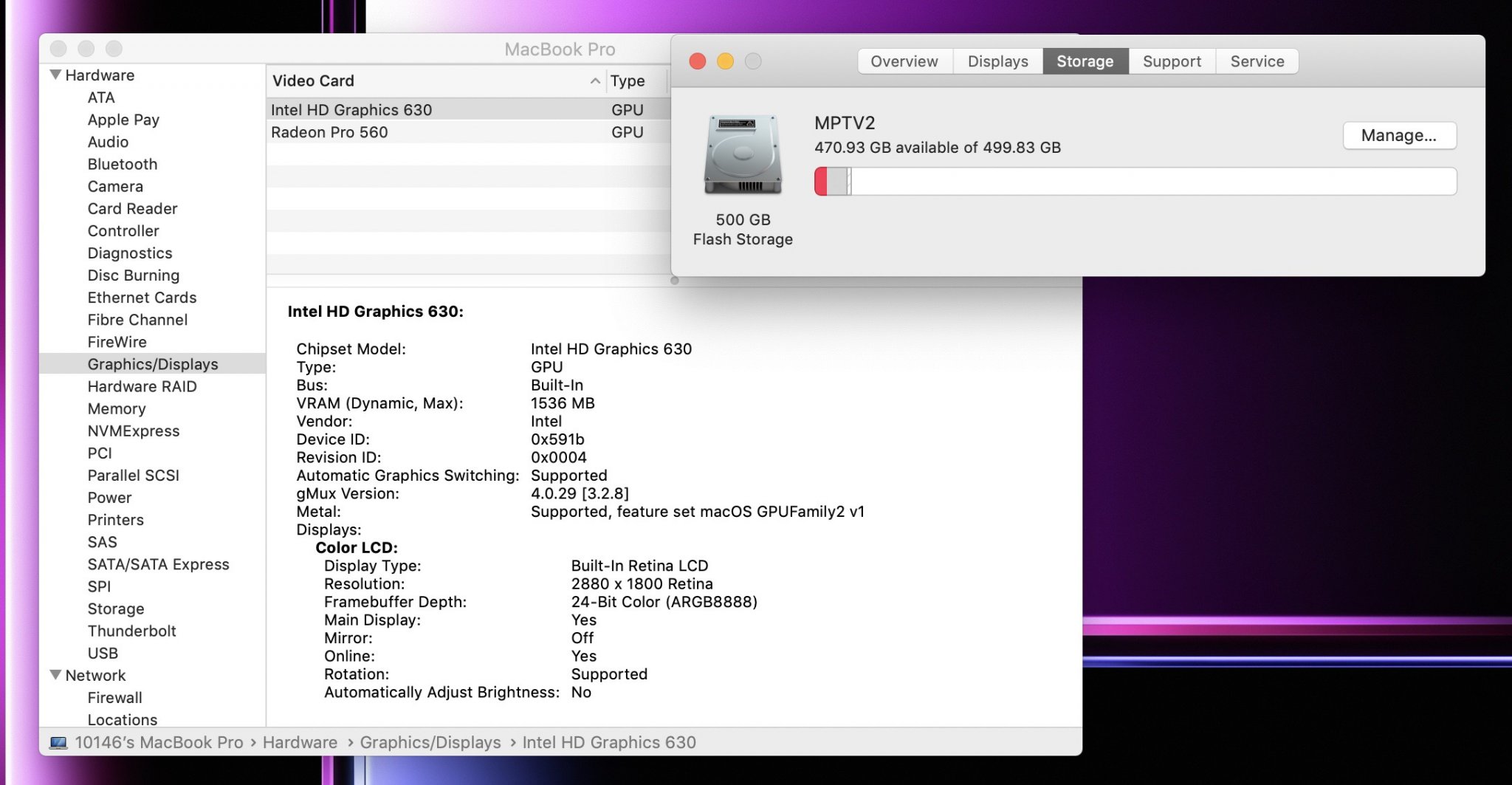Click the 2880 x 1800 Retina value
Image resolution: width=1512 pixels, height=785 pixels.
click(642, 583)
